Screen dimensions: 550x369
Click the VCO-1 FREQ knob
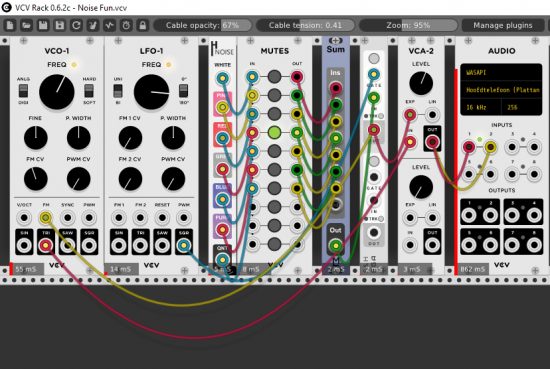coord(56,92)
